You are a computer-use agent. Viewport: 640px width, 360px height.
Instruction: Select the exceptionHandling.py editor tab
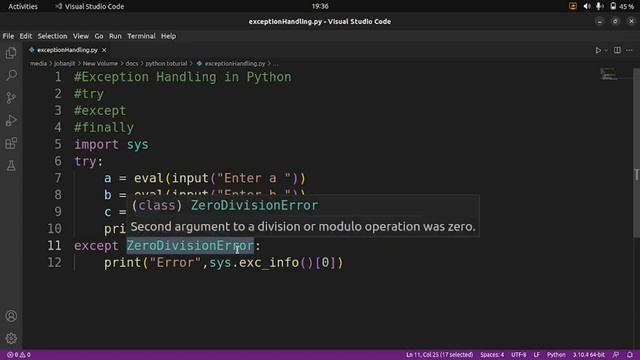[67, 50]
